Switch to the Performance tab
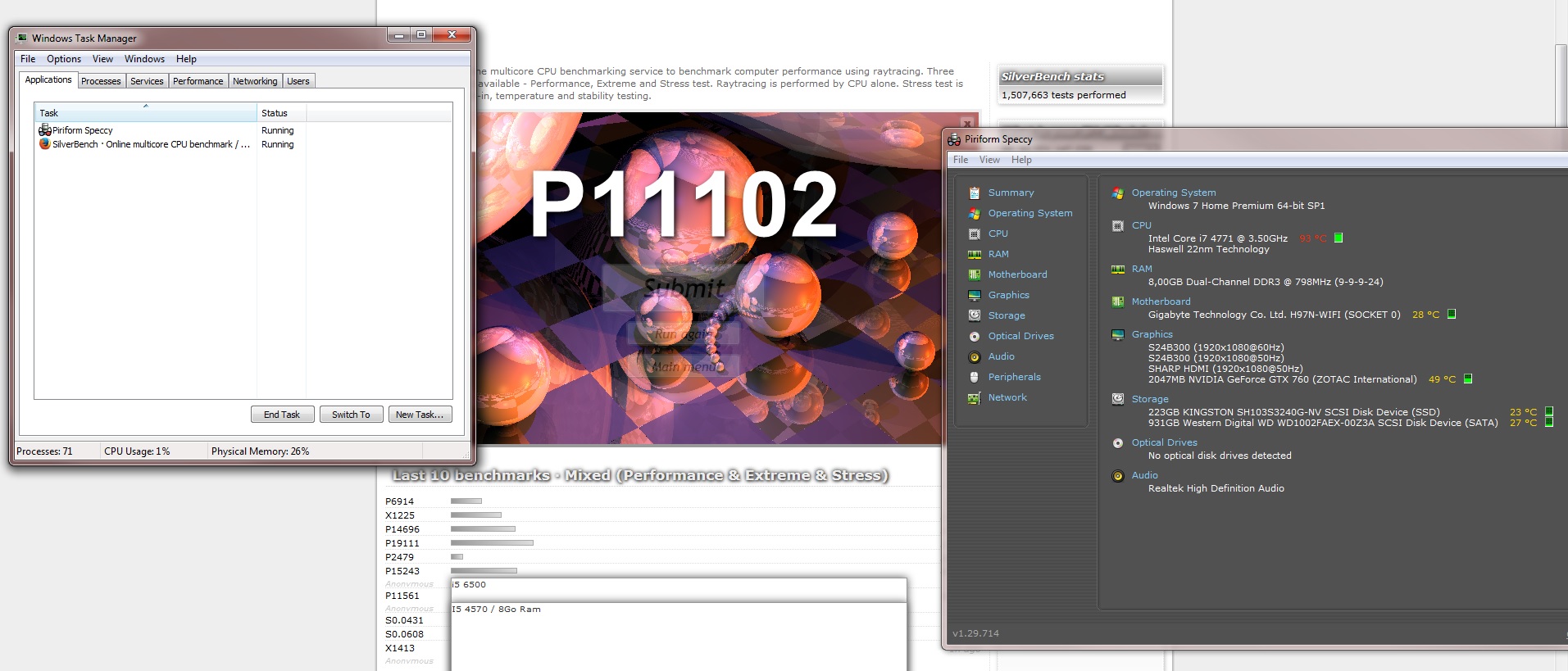This screenshot has width=1568, height=671. 198,81
